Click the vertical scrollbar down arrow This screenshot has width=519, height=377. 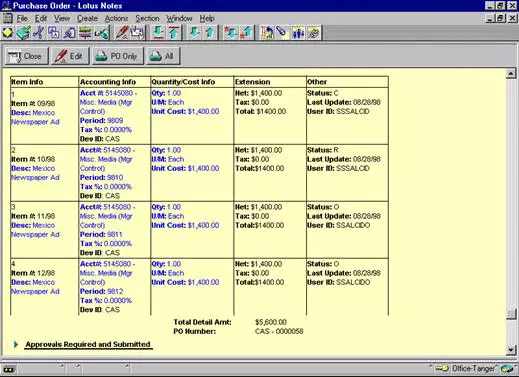tap(511, 350)
